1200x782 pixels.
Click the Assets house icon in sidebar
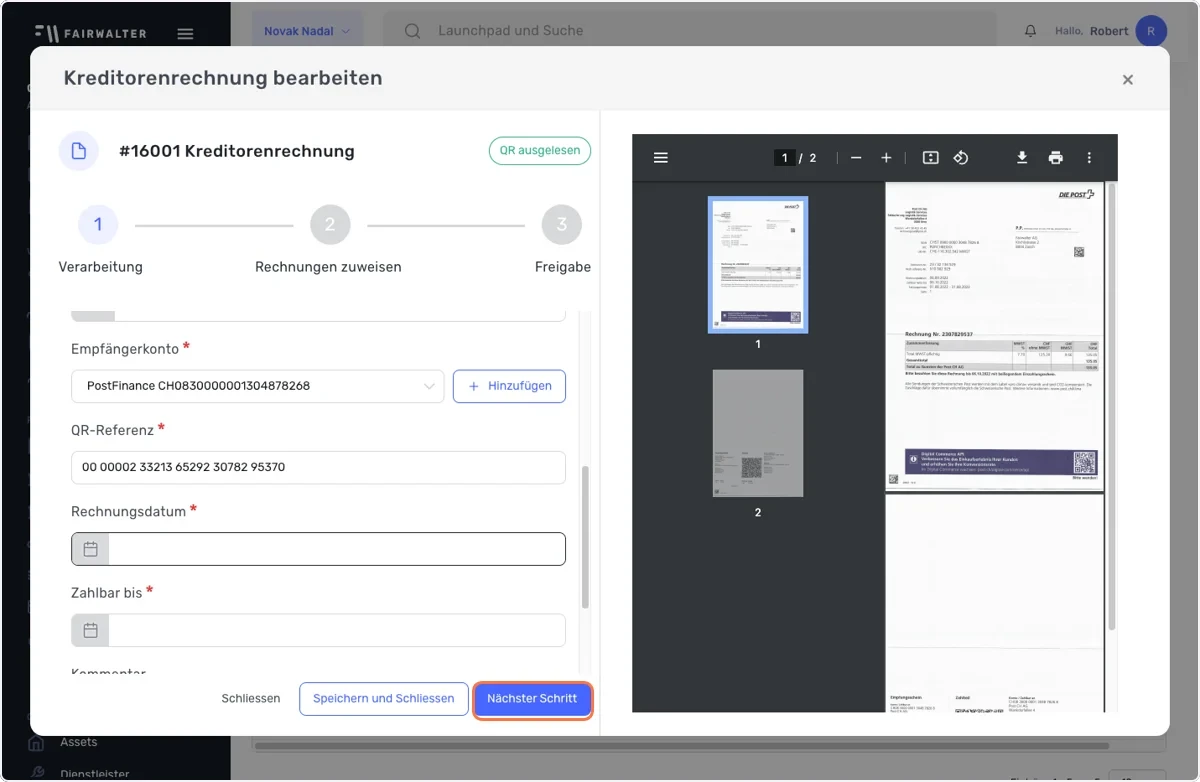tap(37, 743)
